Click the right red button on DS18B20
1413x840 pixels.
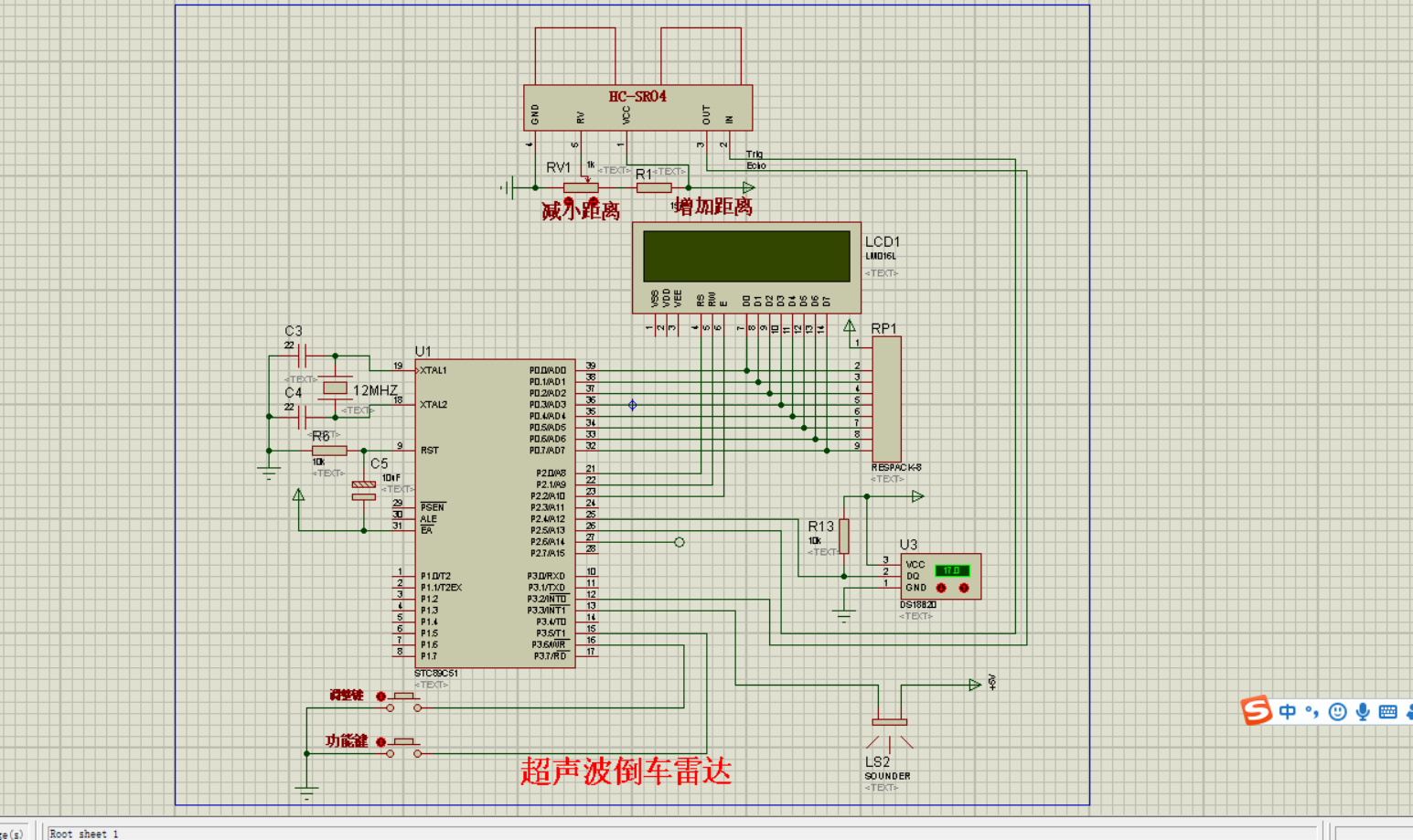coord(964,588)
